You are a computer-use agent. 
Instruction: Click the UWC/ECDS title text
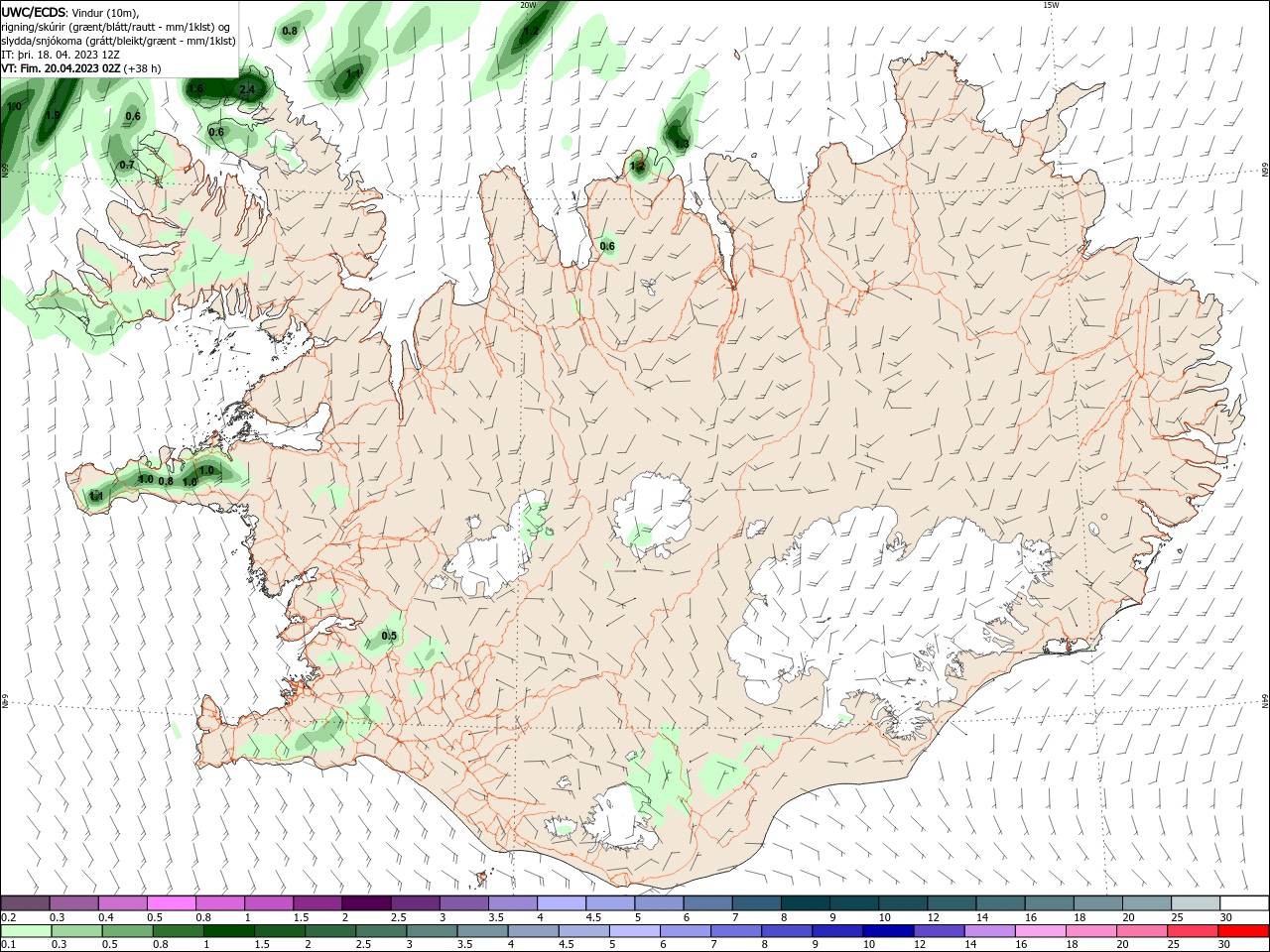34,12
